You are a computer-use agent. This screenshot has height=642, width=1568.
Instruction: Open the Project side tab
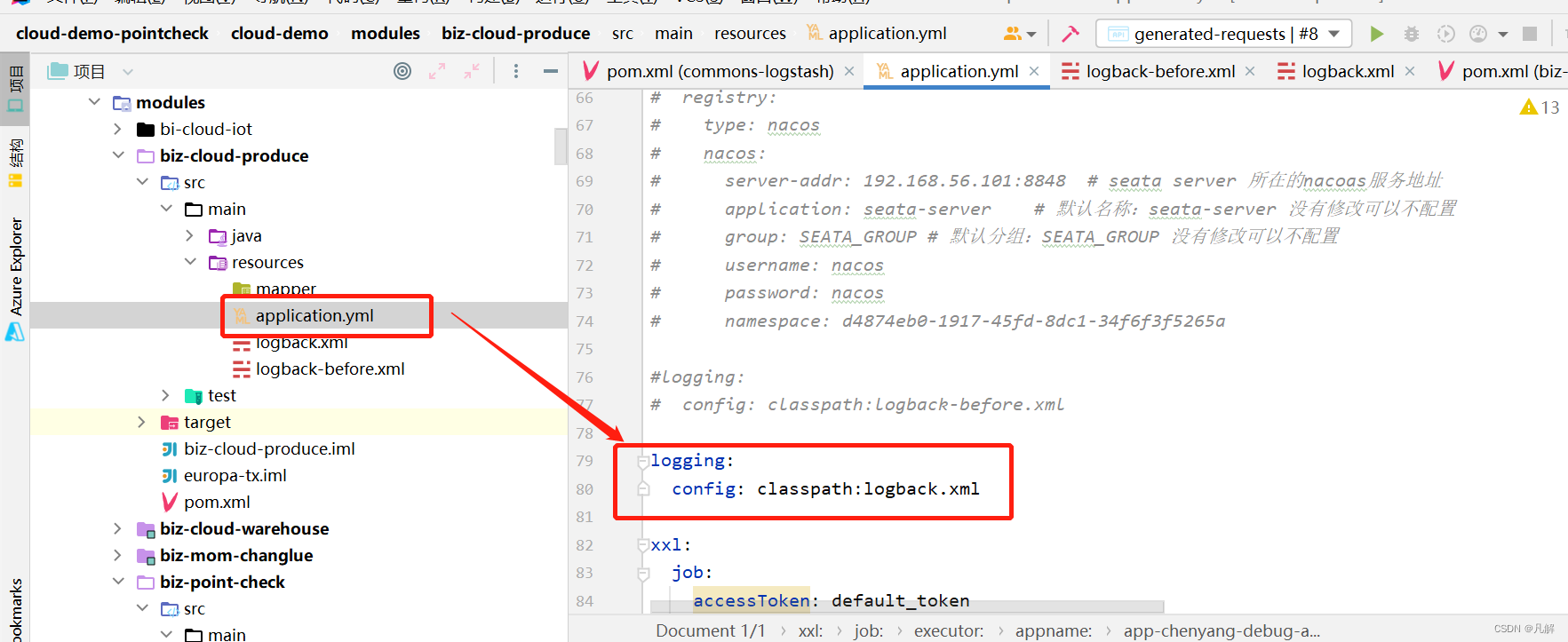(x=15, y=89)
